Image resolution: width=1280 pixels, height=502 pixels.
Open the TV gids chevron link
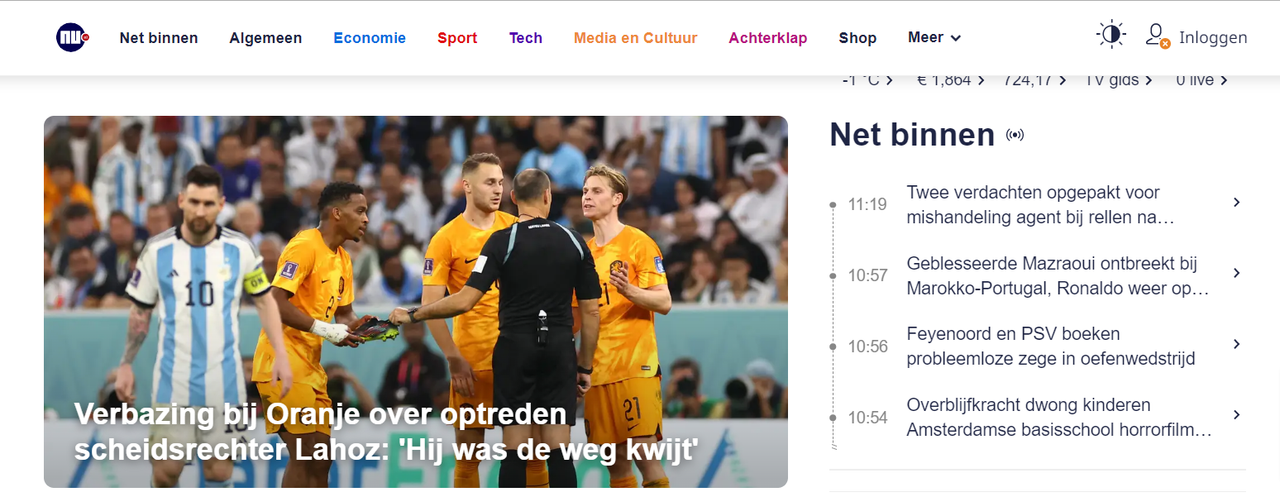(x=1119, y=80)
